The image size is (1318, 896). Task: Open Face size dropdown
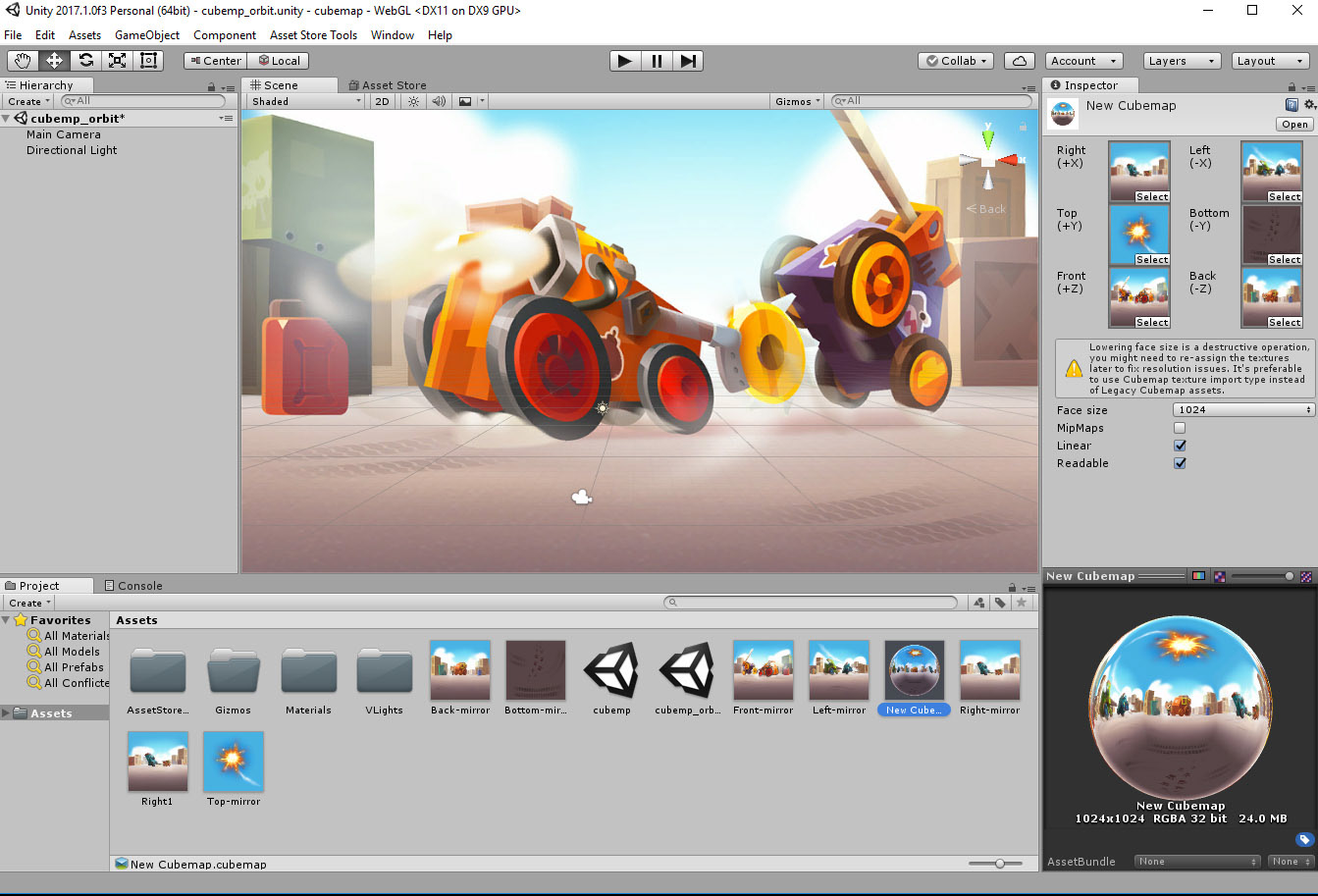1243,410
